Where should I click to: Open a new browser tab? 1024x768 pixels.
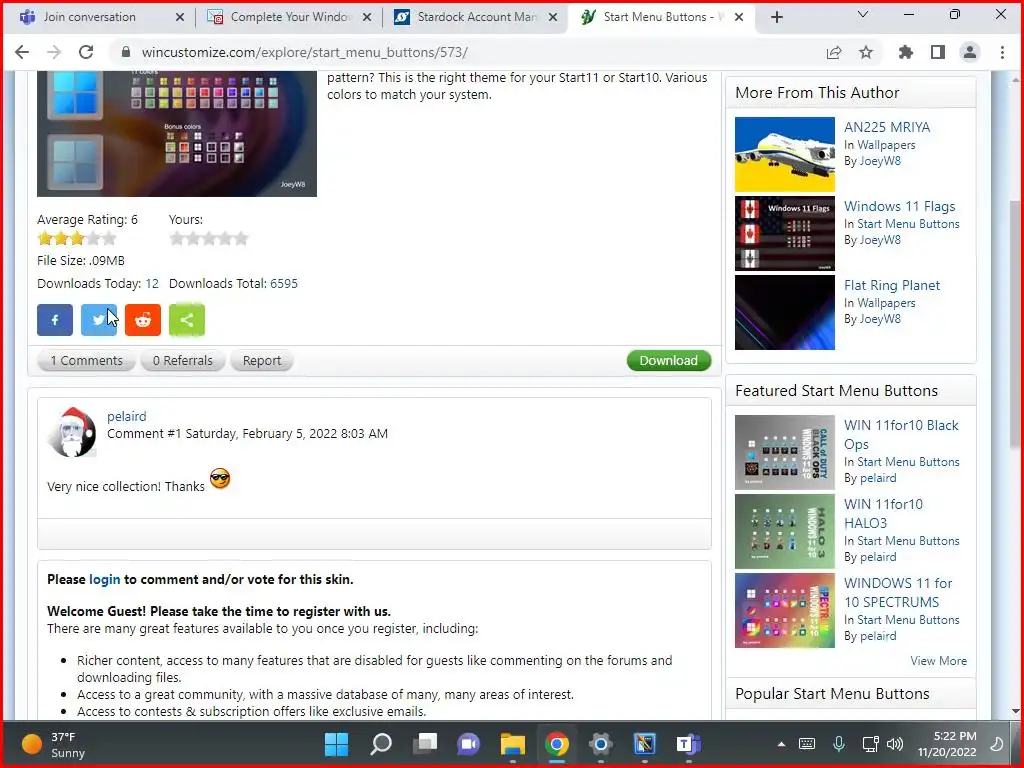pyautogui.click(x=776, y=17)
